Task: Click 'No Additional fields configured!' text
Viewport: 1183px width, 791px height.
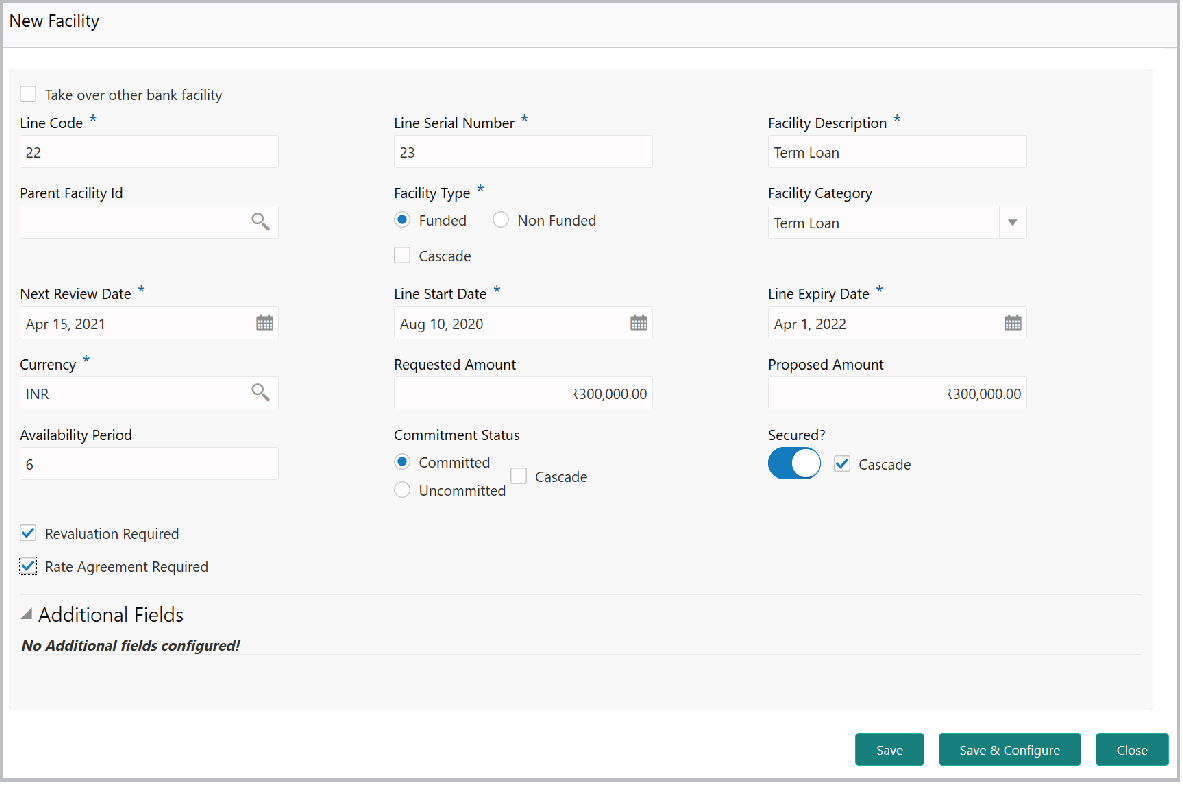Action: click(131, 645)
